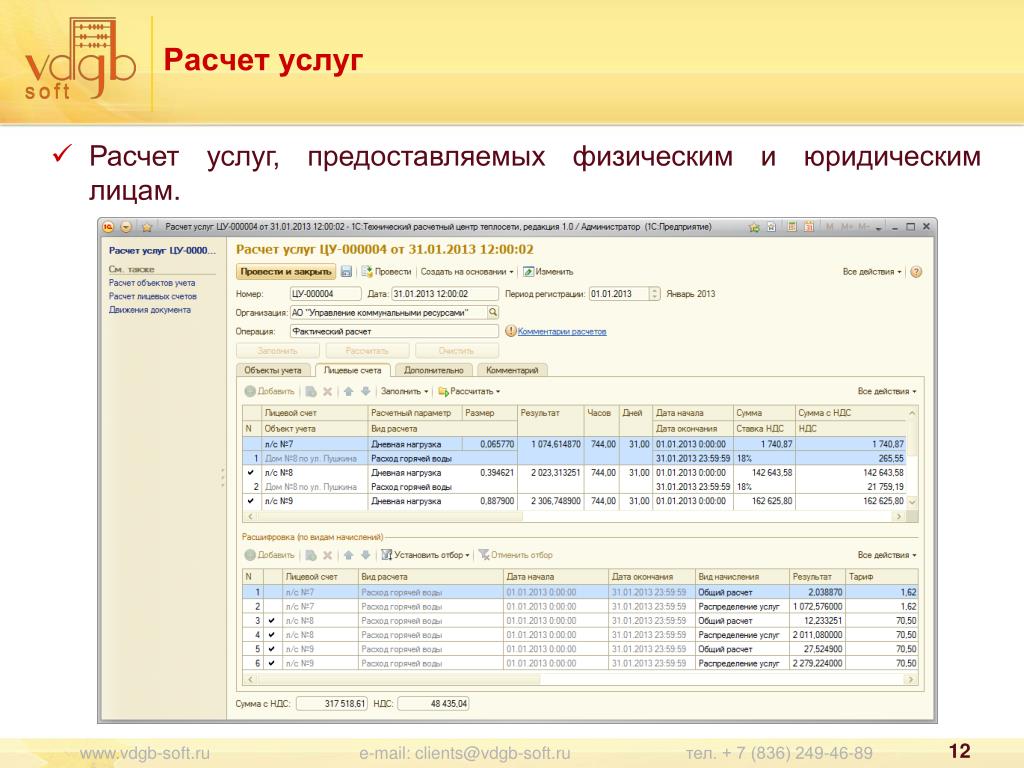
Task: Click the organization field magnifier icon
Action: [492, 312]
